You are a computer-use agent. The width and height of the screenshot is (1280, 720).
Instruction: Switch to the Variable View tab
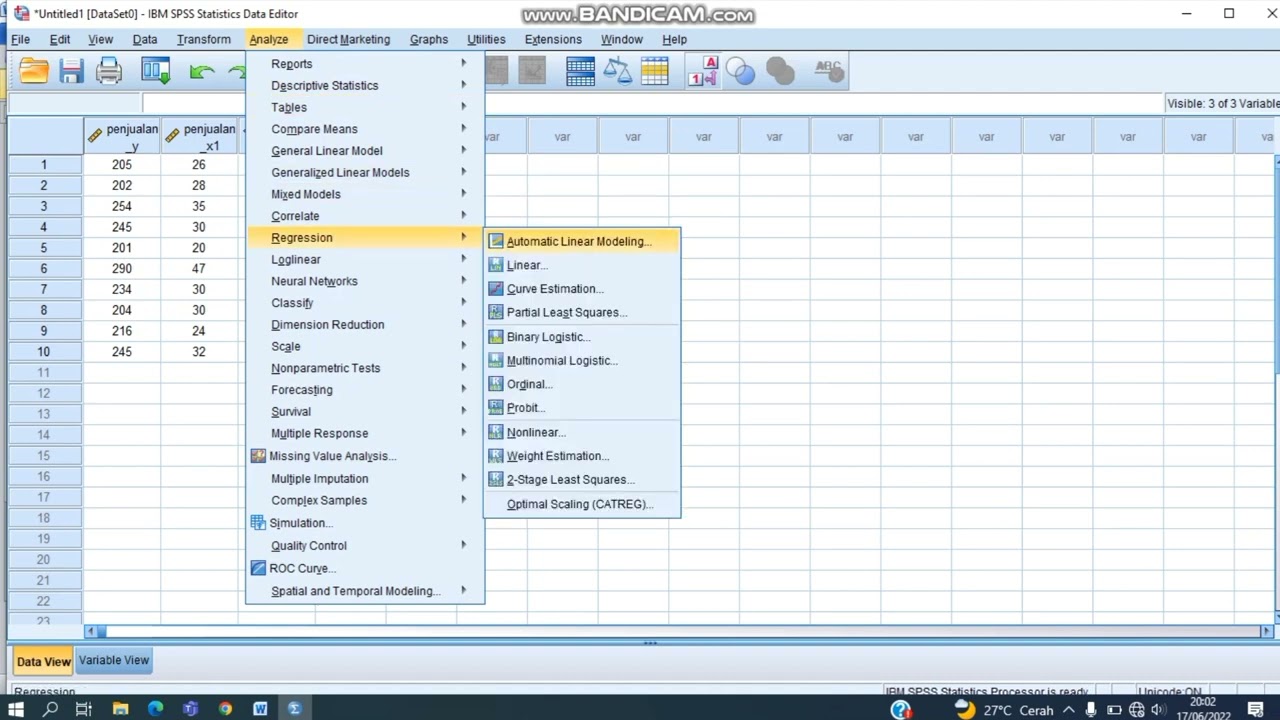(114, 660)
